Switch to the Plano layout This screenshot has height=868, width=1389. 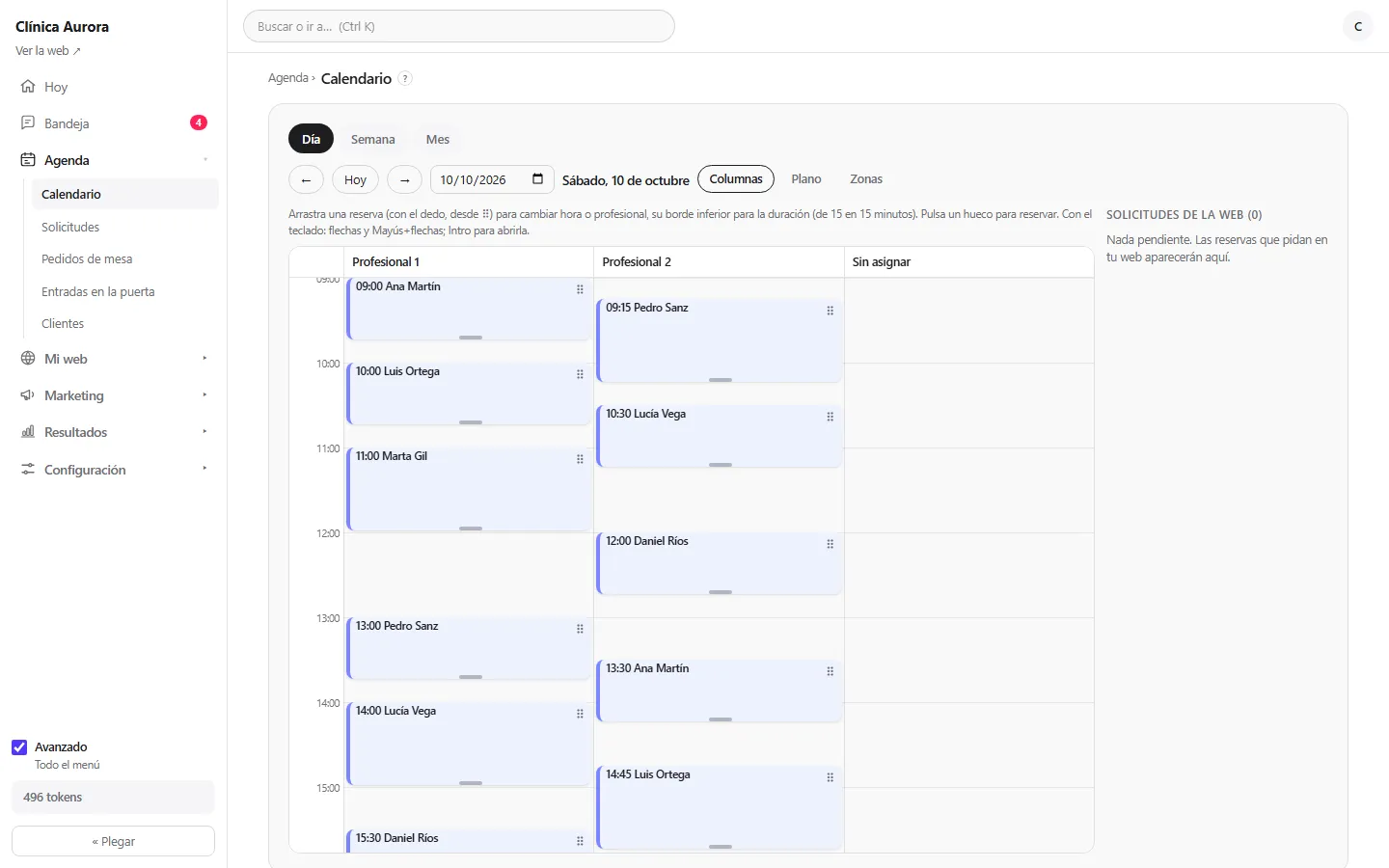pos(806,179)
